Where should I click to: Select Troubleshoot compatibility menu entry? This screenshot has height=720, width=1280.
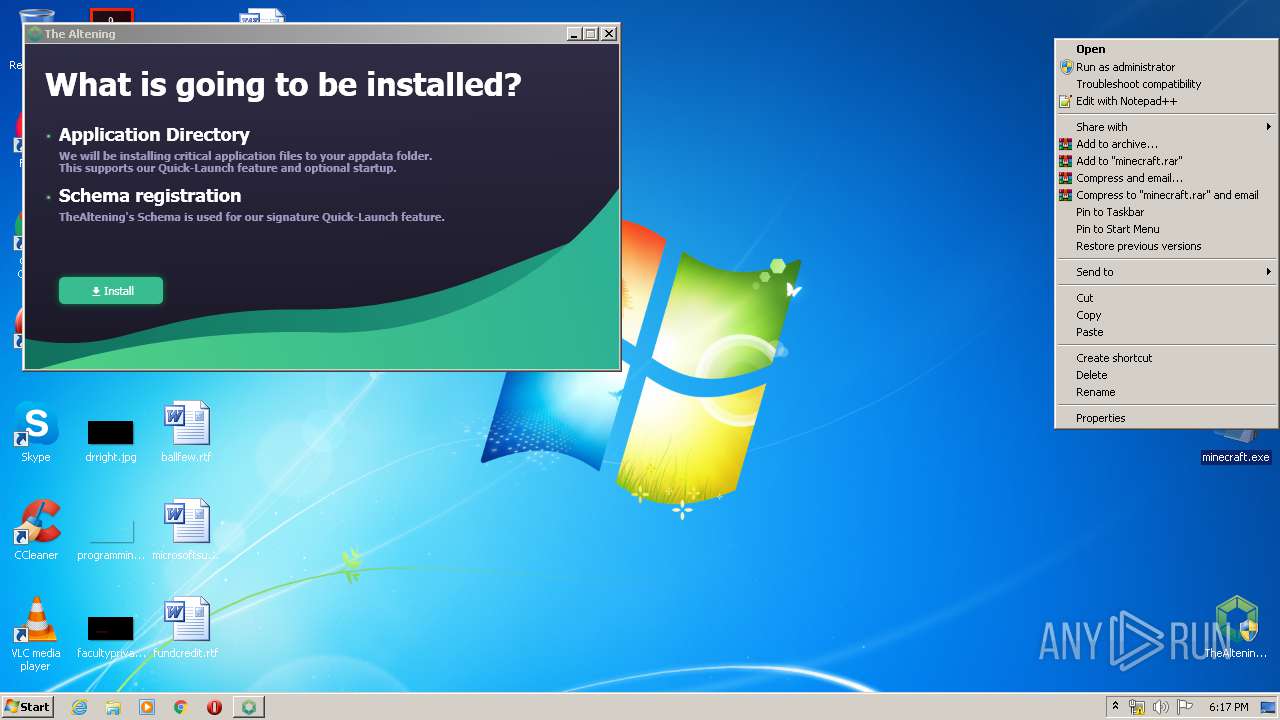click(1166, 84)
